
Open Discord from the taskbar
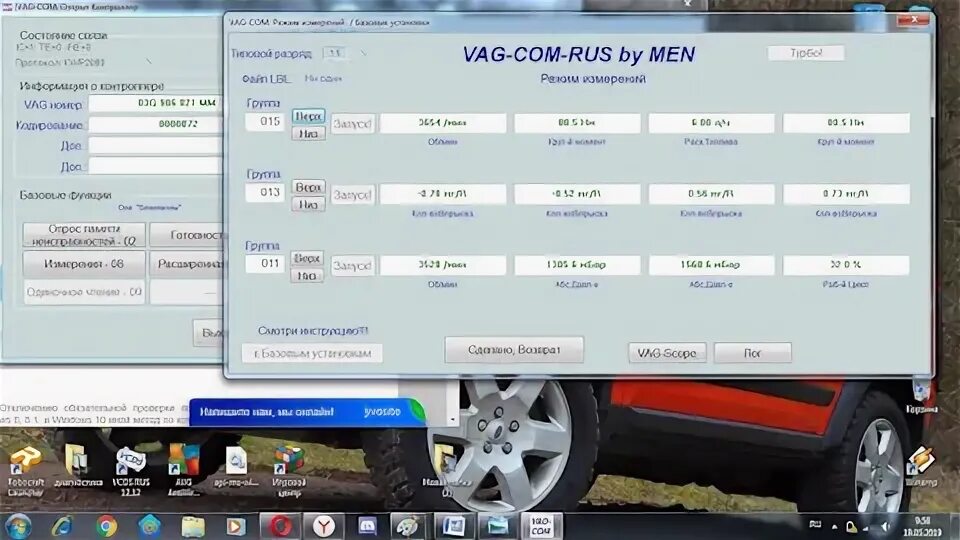coord(367,526)
